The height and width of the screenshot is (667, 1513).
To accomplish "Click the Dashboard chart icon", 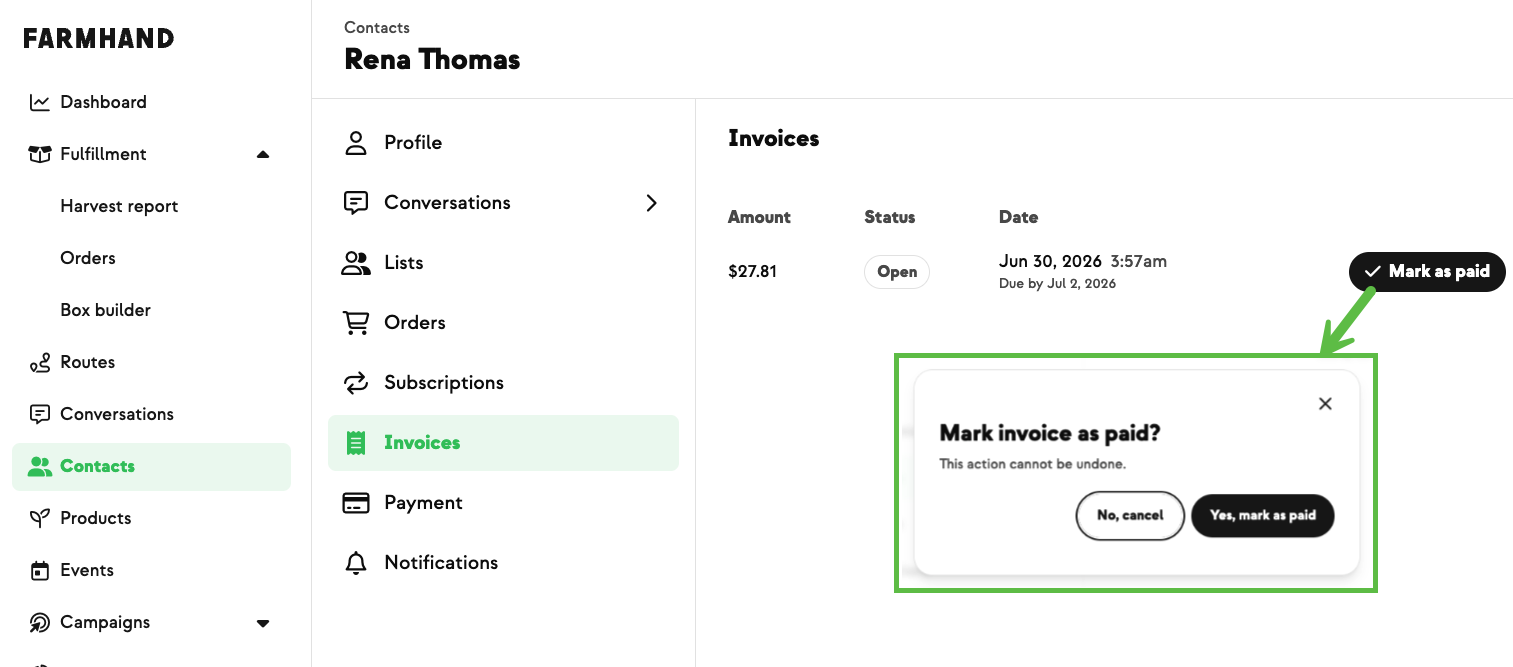I will point(40,102).
